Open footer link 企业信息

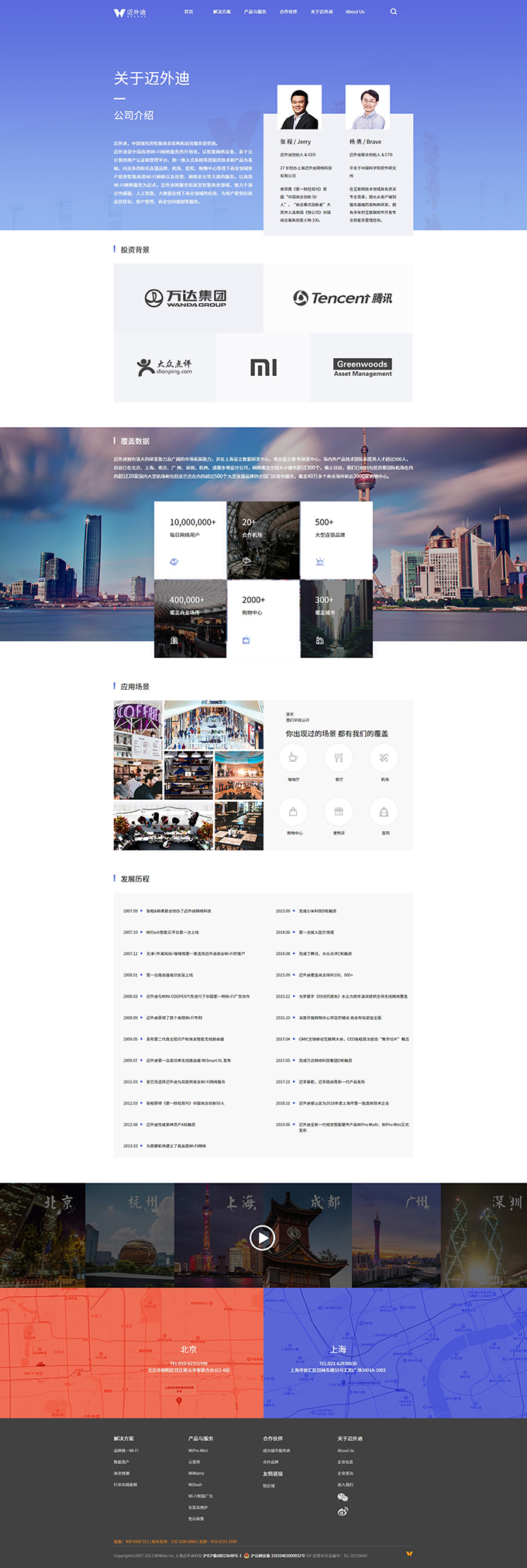click(345, 1462)
